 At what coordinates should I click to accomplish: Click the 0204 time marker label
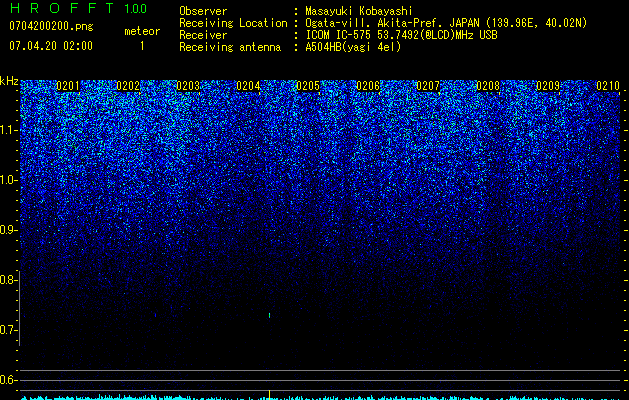pos(248,86)
